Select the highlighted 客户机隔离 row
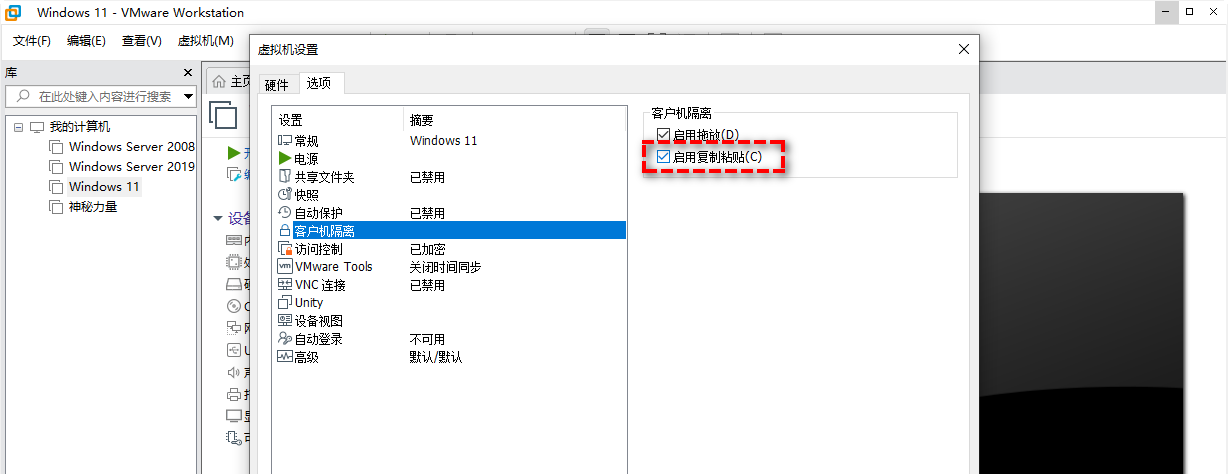 450,231
